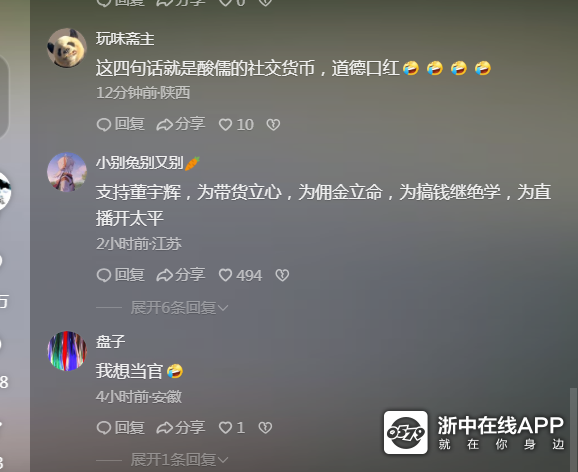Share 小别兔别又别's comment
578x472 pixels.
tap(181, 275)
